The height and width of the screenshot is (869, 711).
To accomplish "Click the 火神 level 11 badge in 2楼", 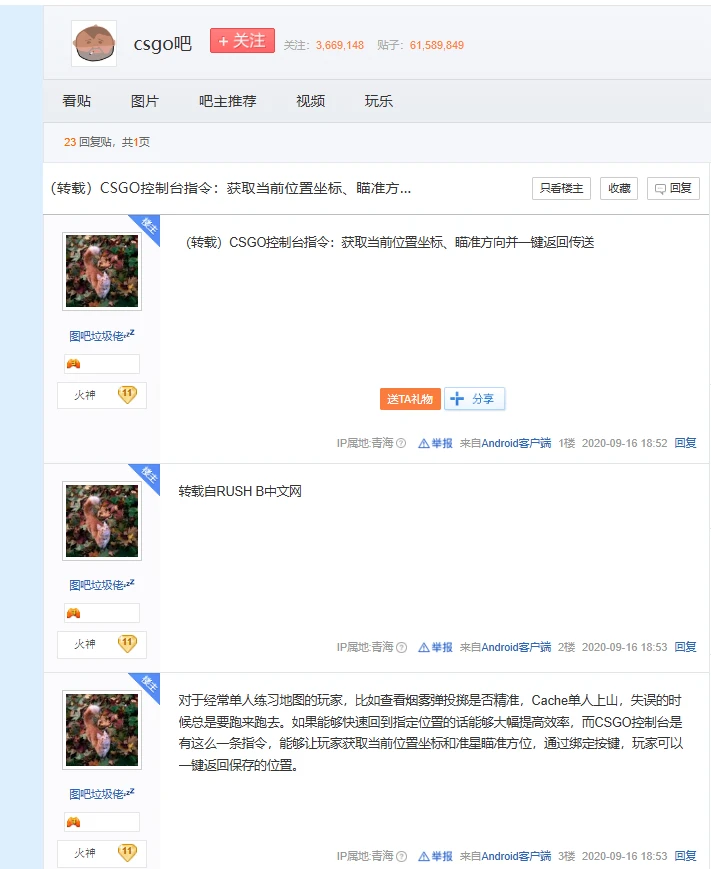I will [x=102, y=645].
